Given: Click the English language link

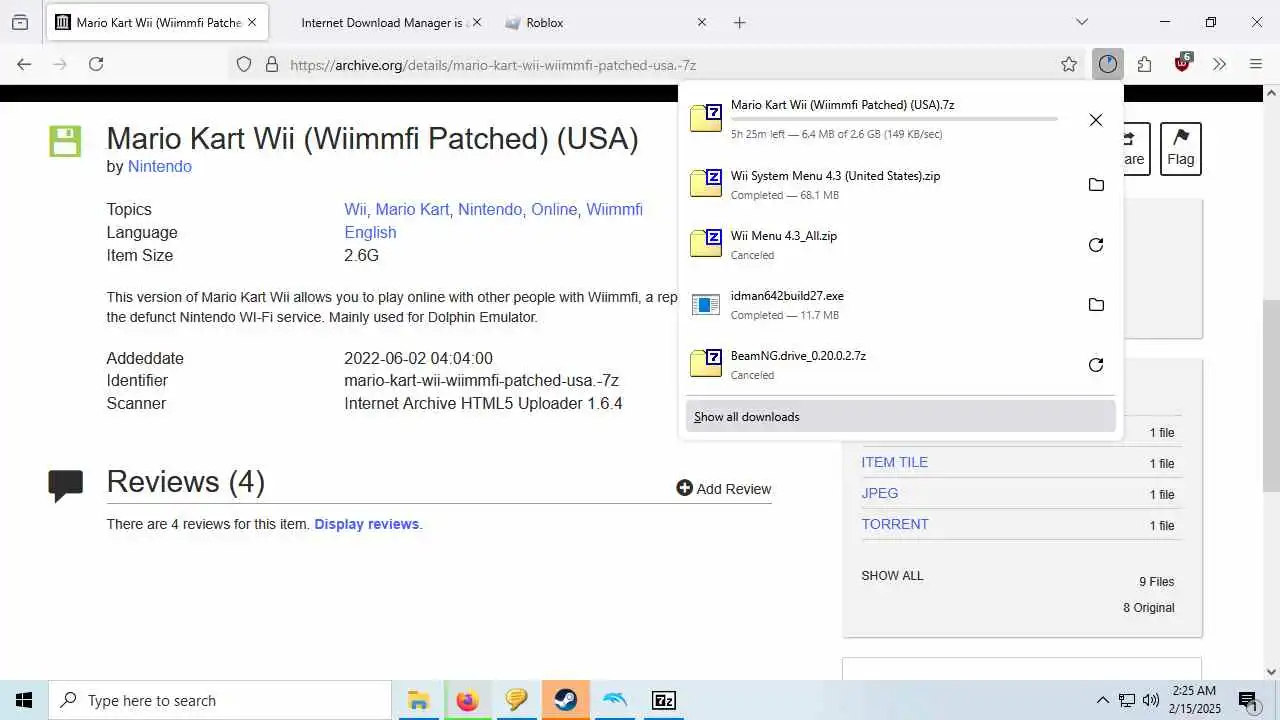Looking at the screenshot, I should (x=370, y=232).
